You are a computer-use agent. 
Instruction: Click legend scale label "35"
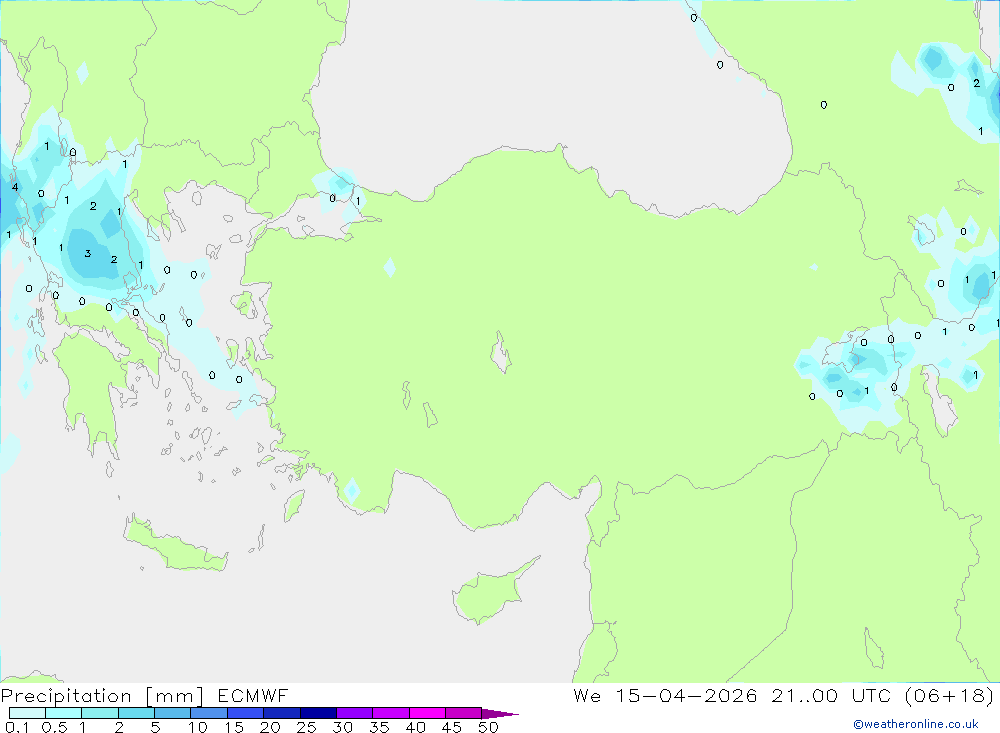pyautogui.click(x=379, y=727)
